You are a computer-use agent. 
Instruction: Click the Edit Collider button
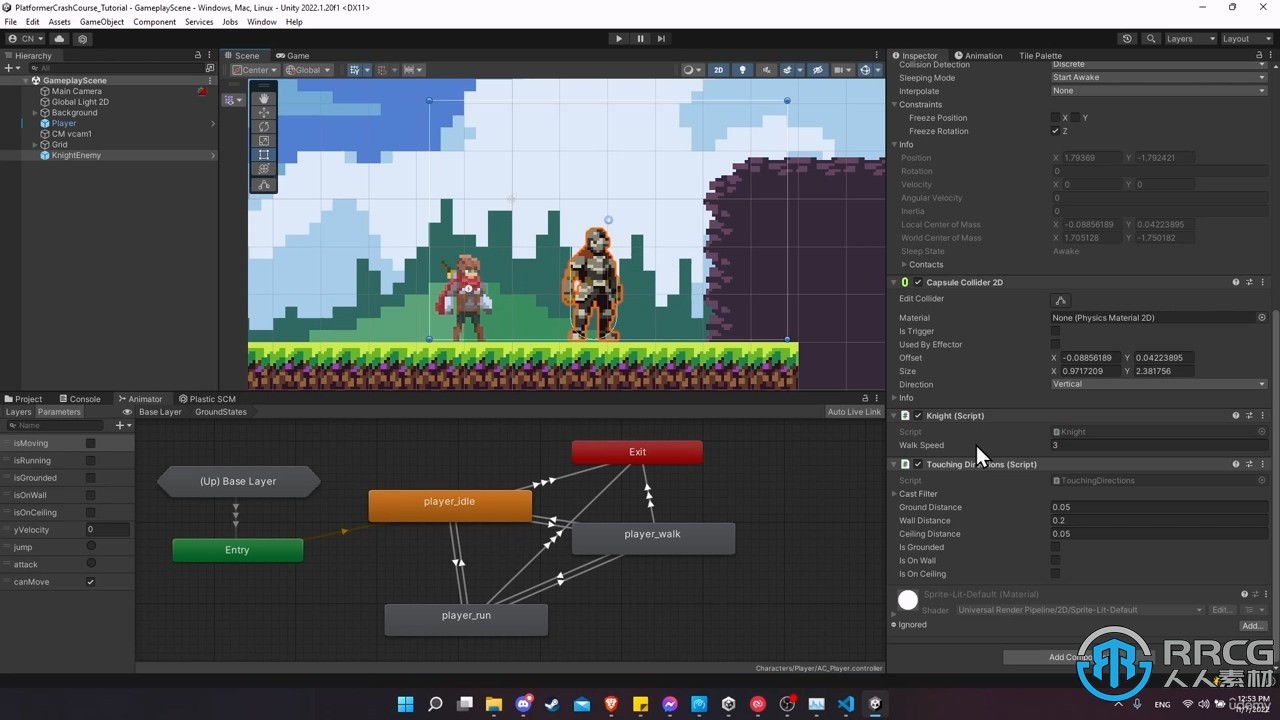tap(1061, 300)
